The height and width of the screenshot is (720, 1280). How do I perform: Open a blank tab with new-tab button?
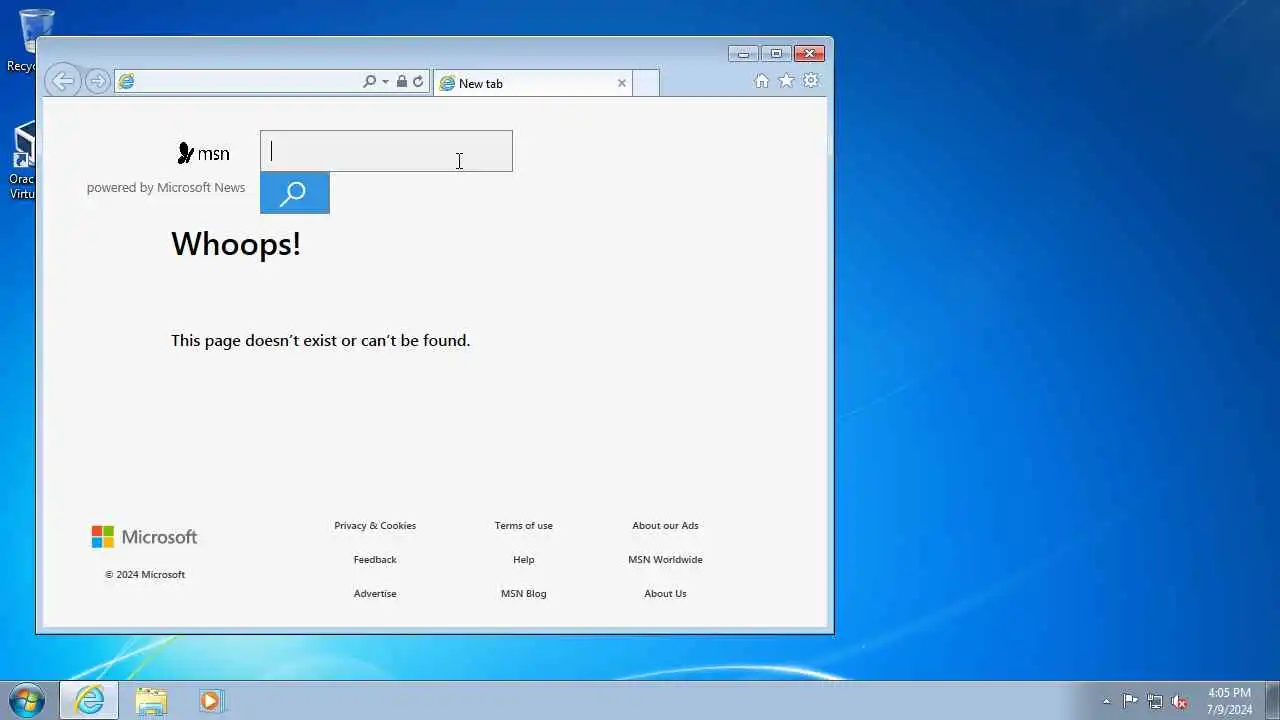[646, 83]
